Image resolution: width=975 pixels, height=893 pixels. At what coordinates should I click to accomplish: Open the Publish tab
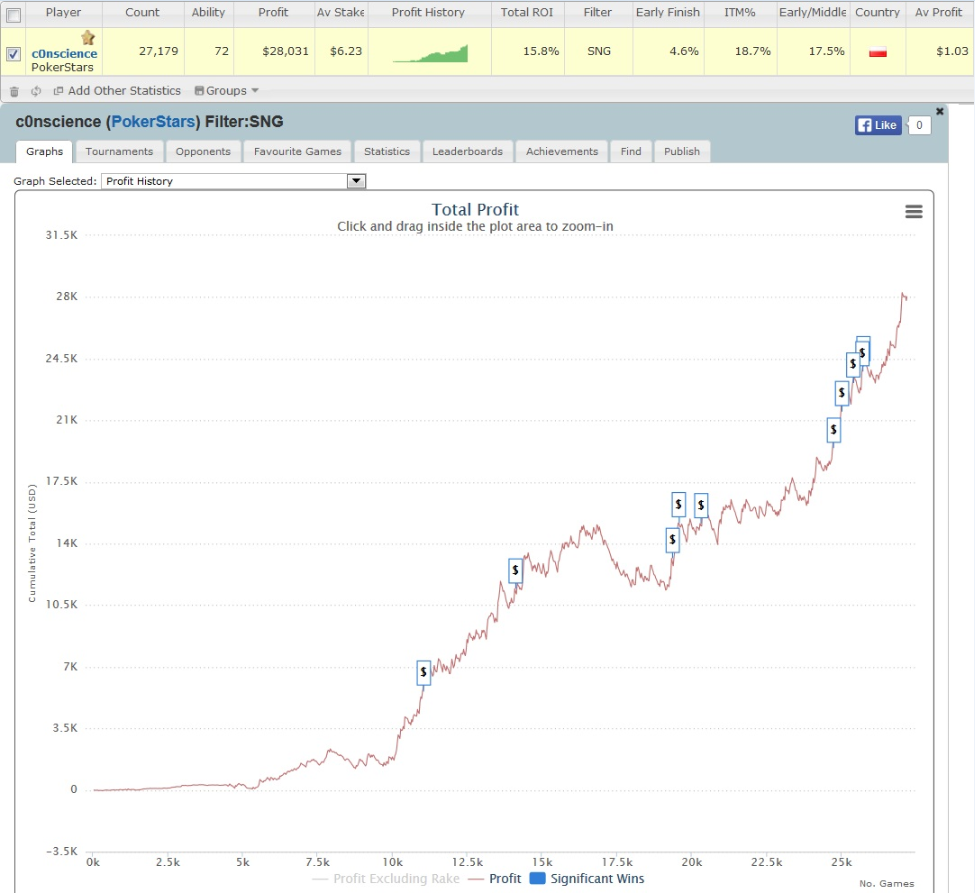click(682, 151)
